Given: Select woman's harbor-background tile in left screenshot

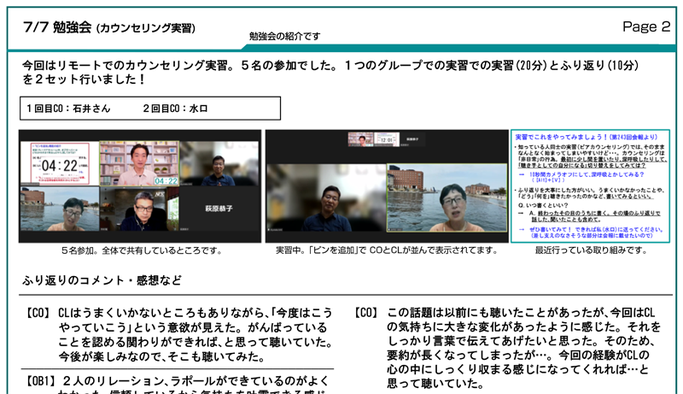Looking at the screenshot, I should click(x=60, y=209).
